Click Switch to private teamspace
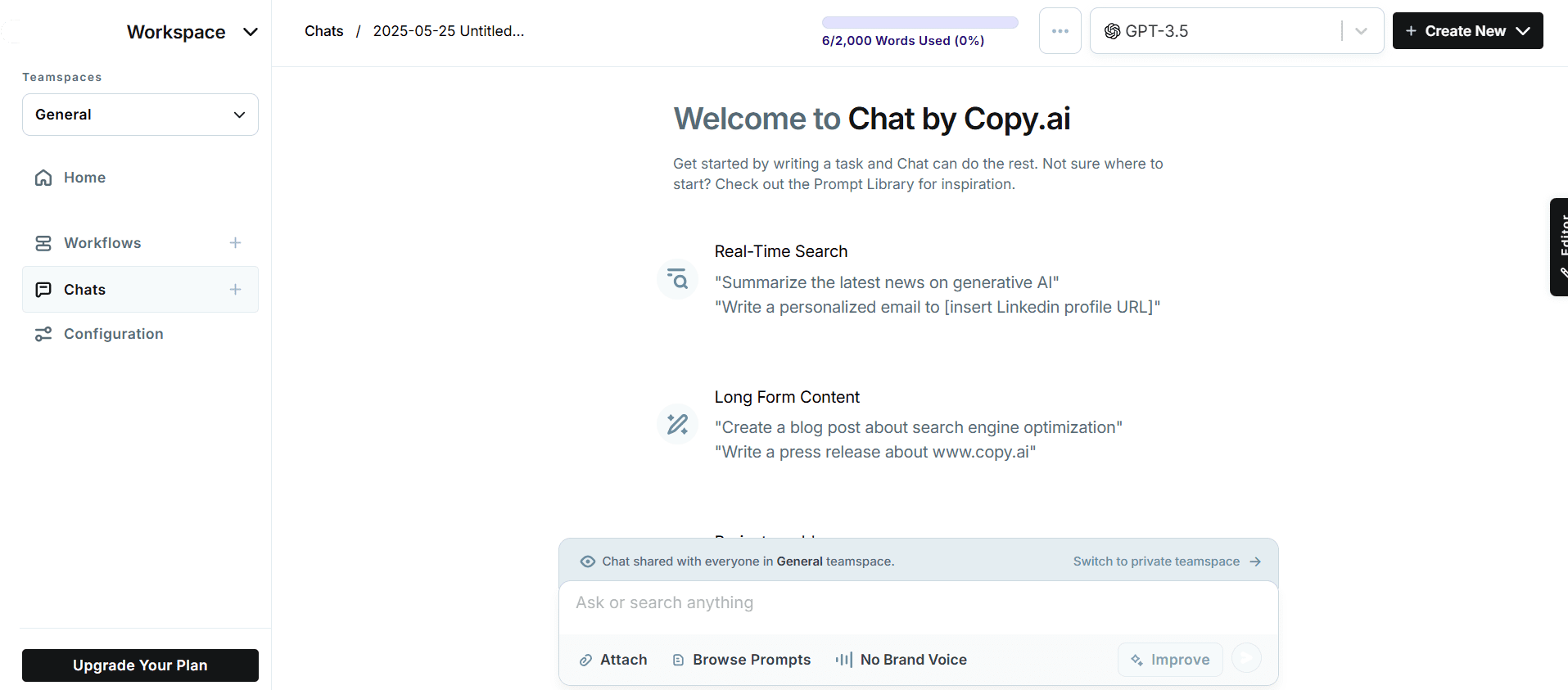This screenshot has width=1568, height=690. coord(1155,561)
